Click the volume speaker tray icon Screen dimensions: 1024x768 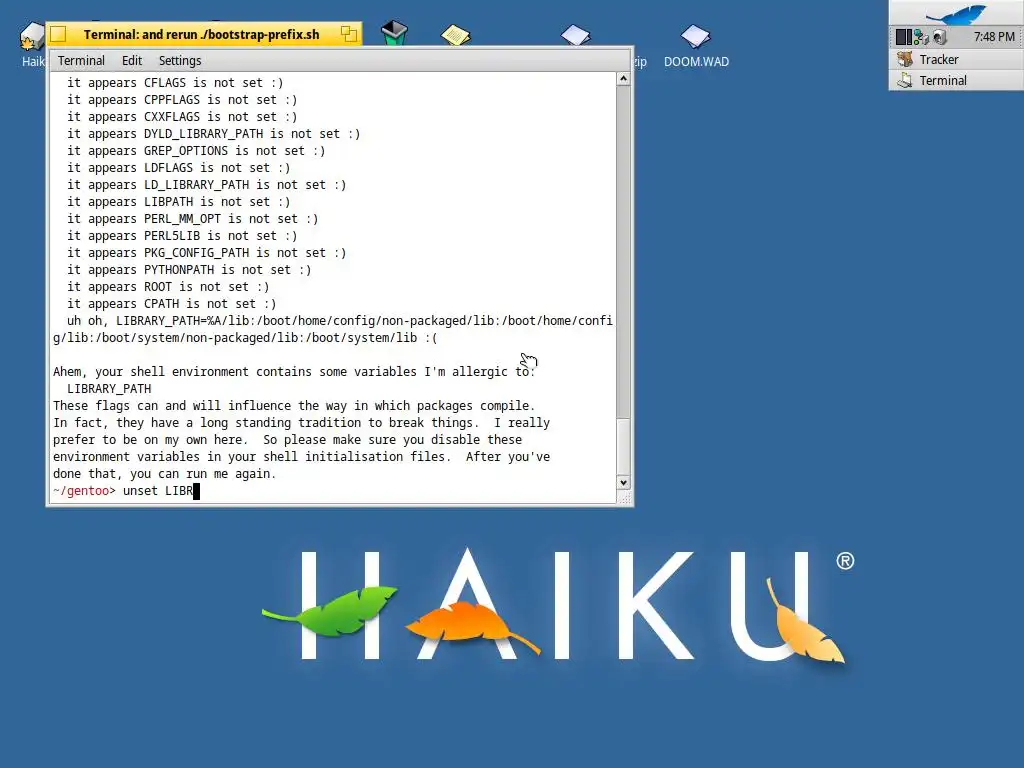click(940, 37)
